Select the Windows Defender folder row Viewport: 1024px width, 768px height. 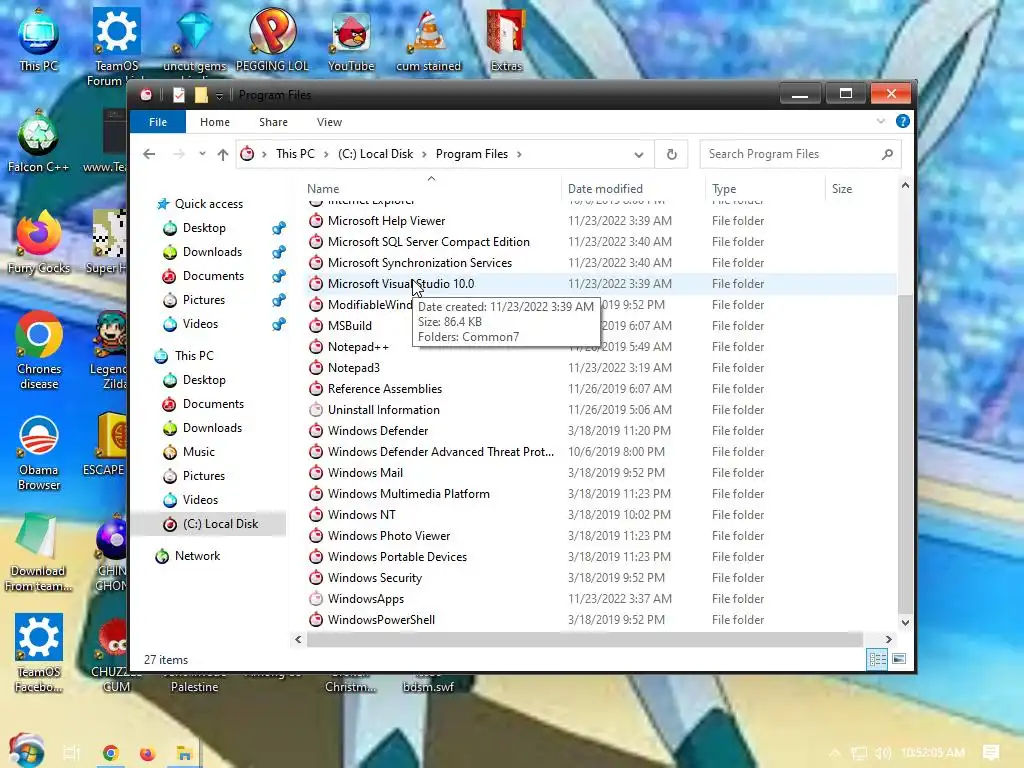(601, 431)
